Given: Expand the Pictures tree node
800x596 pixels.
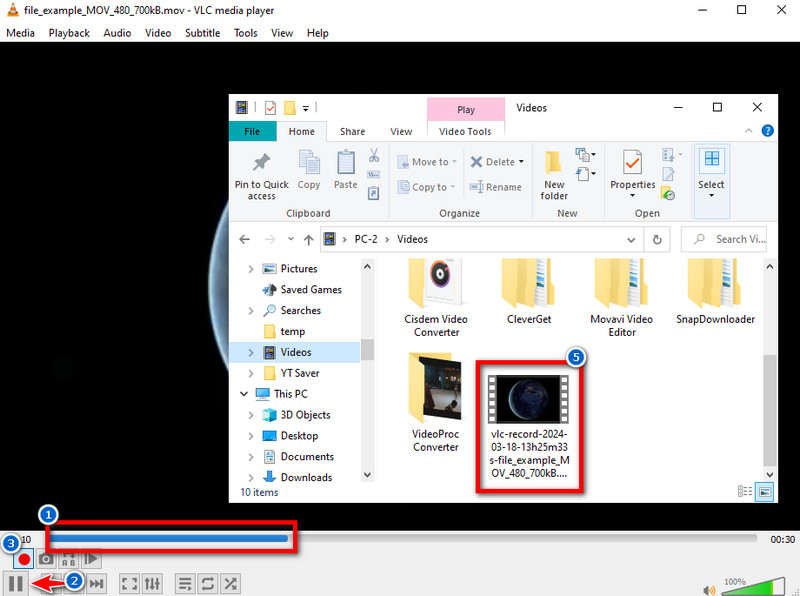Looking at the screenshot, I should tap(251, 269).
